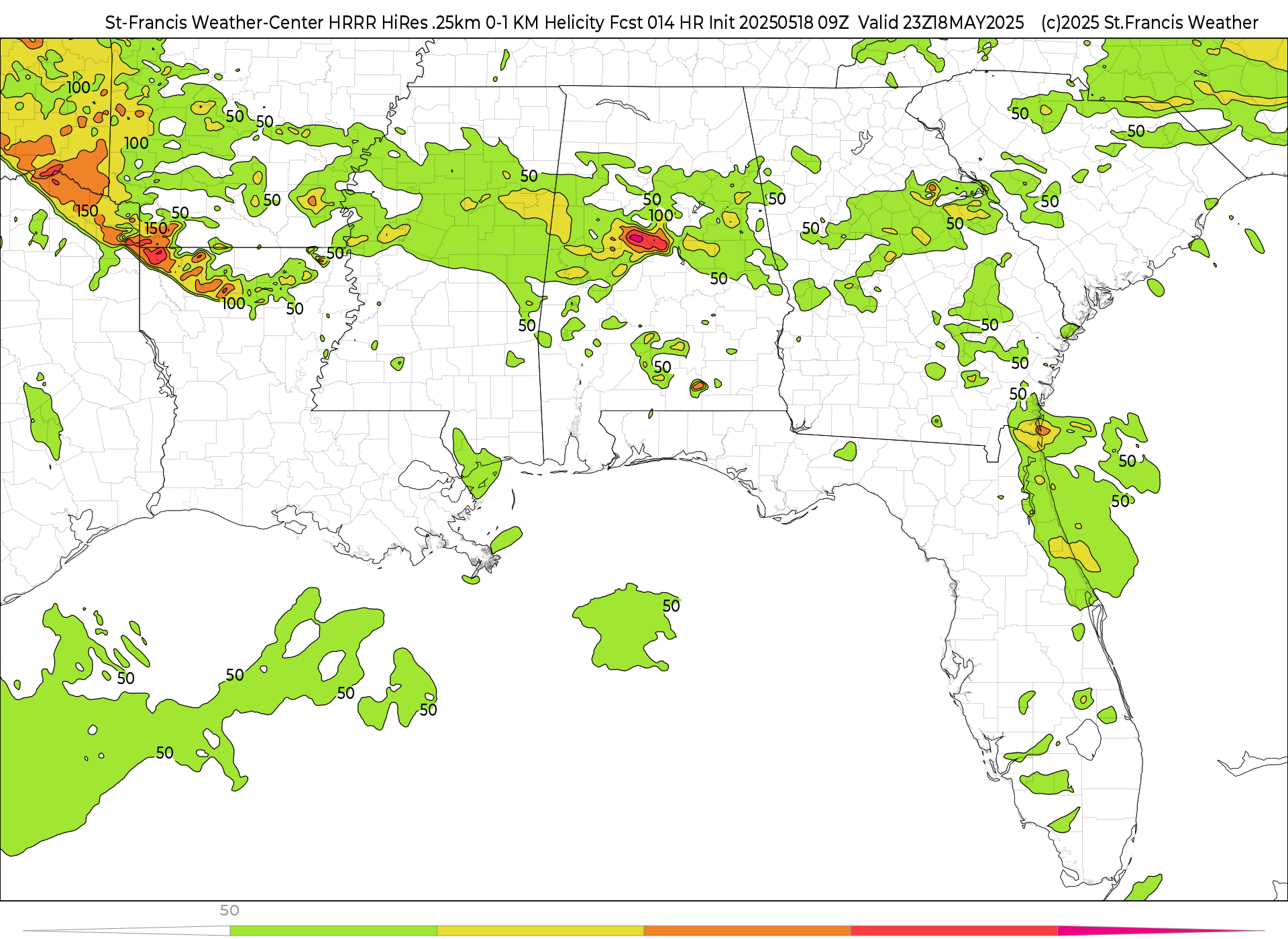Click '(c)2025 St.Francis Weather' copyright text
The image size is (1288, 939).
pyautogui.click(x=1150, y=23)
